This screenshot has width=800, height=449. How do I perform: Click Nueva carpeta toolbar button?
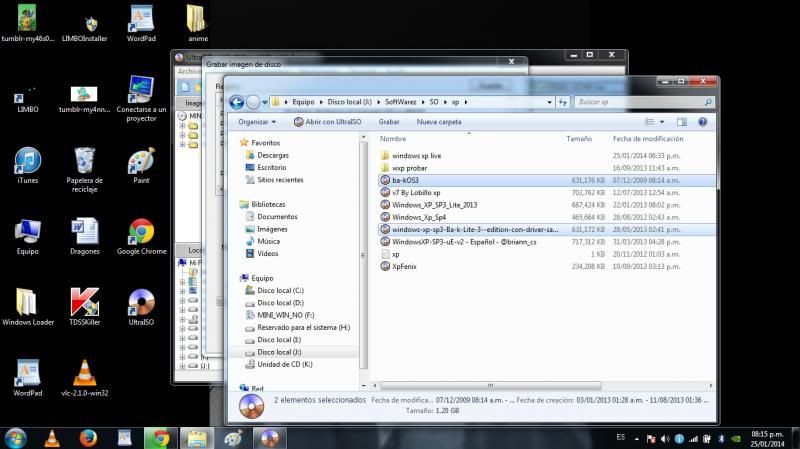tap(439, 122)
